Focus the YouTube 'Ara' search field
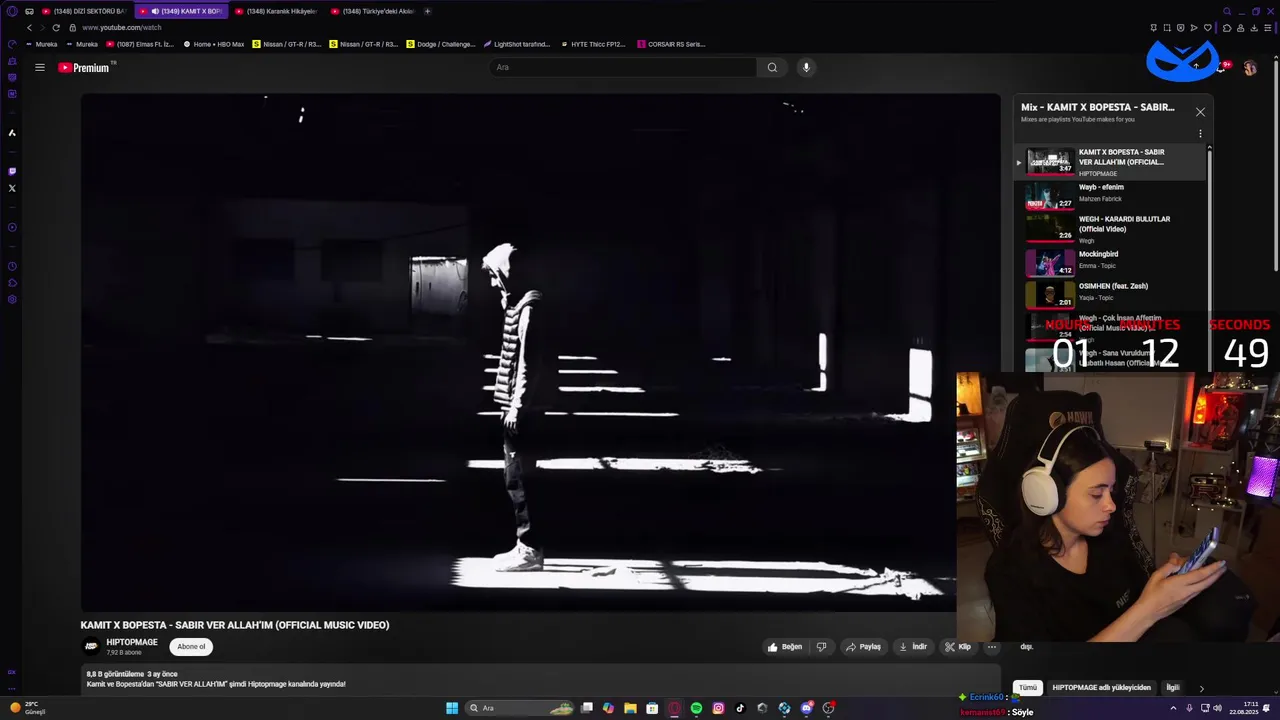This screenshot has width=1280, height=720. pyautogui.click(x=623, y=67)
